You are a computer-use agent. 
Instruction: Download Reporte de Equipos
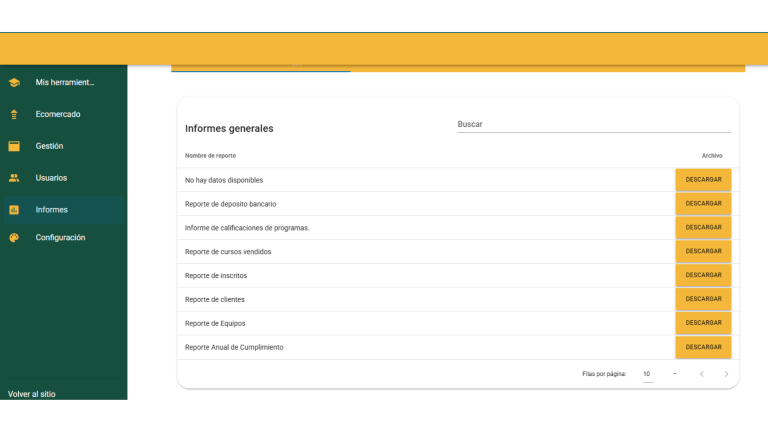(703, 323)
